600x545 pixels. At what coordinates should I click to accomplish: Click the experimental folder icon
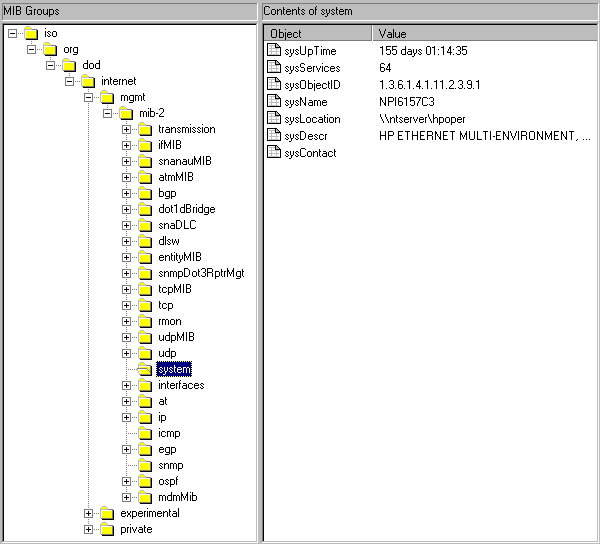coord(107,514)
